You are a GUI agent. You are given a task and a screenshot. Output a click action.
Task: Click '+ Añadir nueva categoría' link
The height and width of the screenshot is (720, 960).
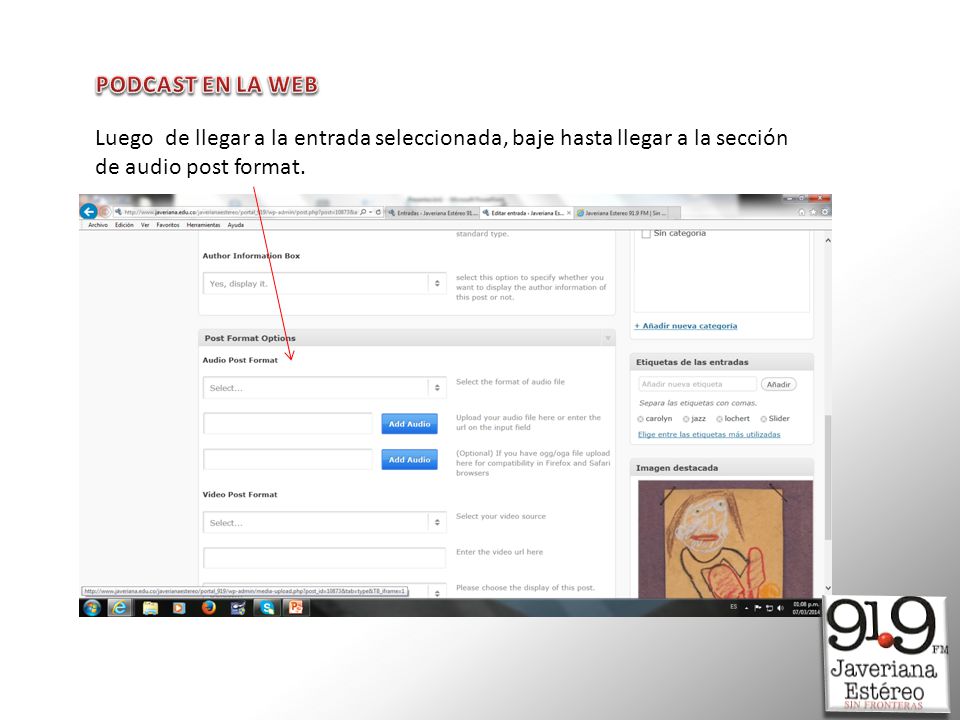pos(686,326)
